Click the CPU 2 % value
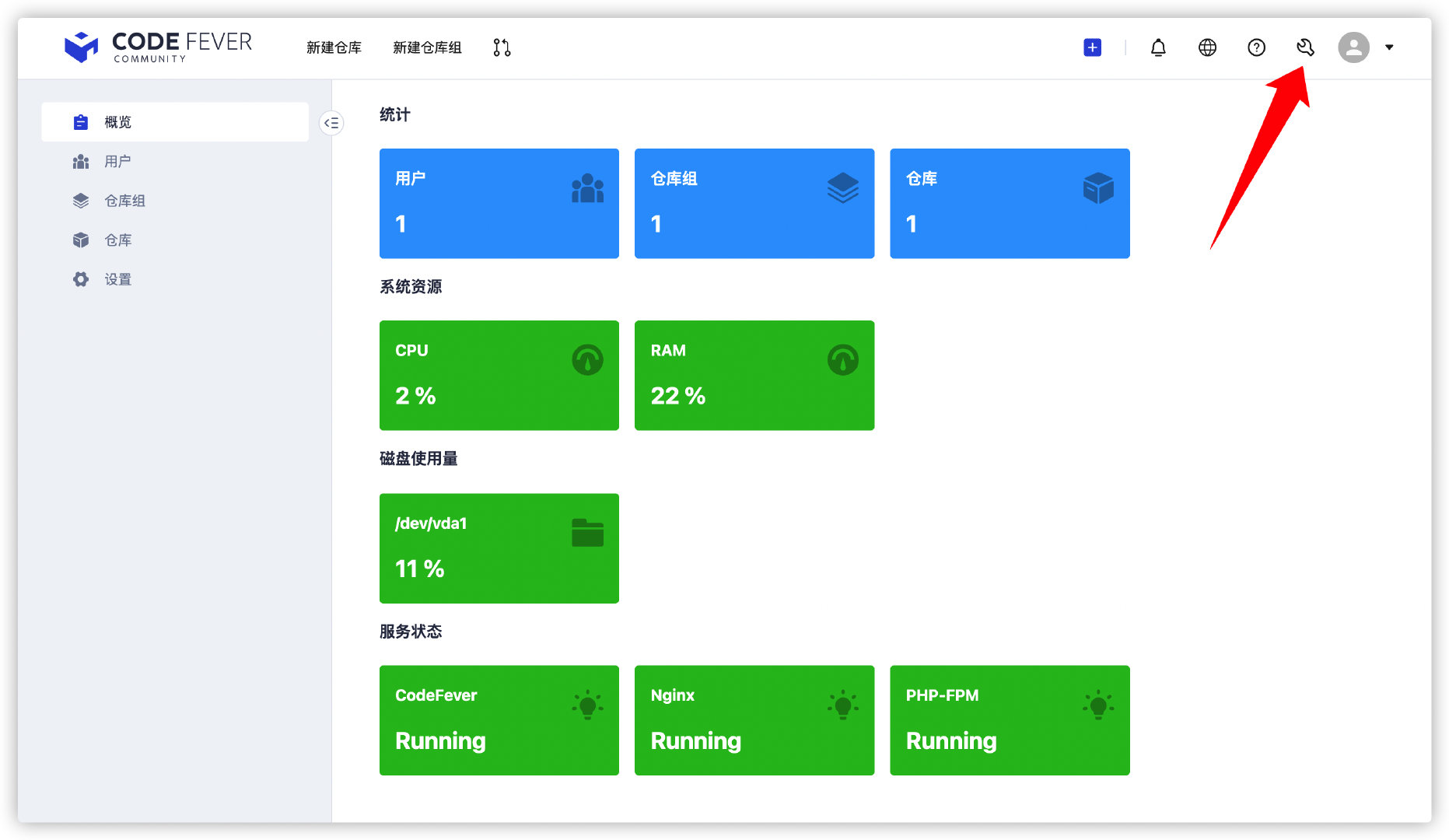The image size is (1449, 840). click(415, 396)
